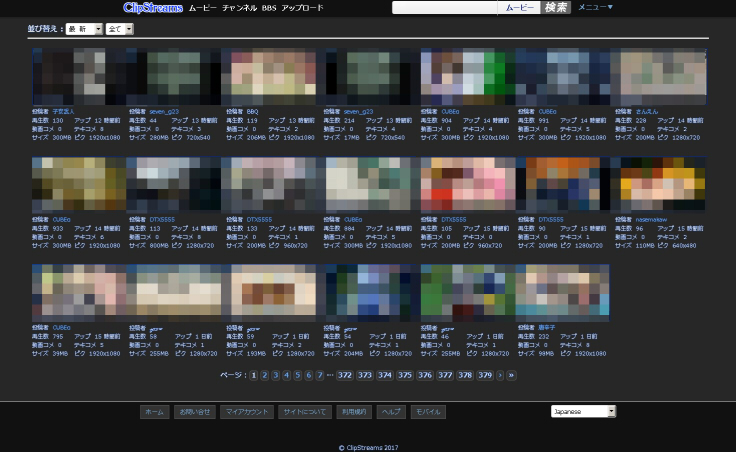Click the モバイル footer button

[x=428, y=412]
